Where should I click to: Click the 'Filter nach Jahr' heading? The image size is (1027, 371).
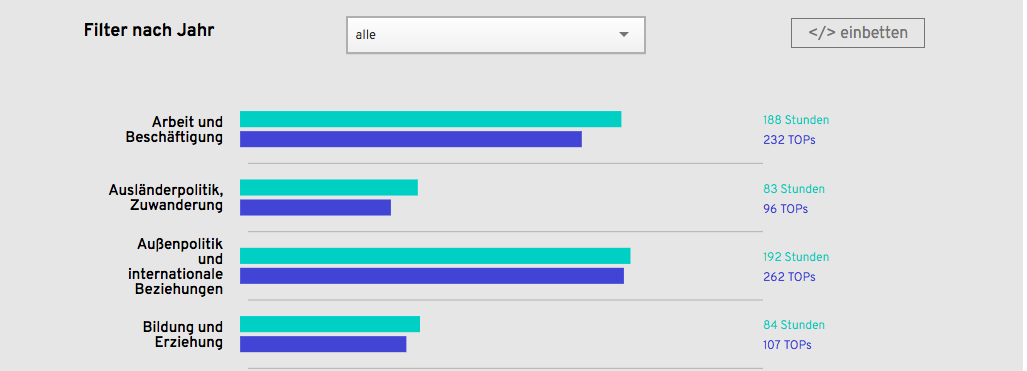[x=149, y=30]
